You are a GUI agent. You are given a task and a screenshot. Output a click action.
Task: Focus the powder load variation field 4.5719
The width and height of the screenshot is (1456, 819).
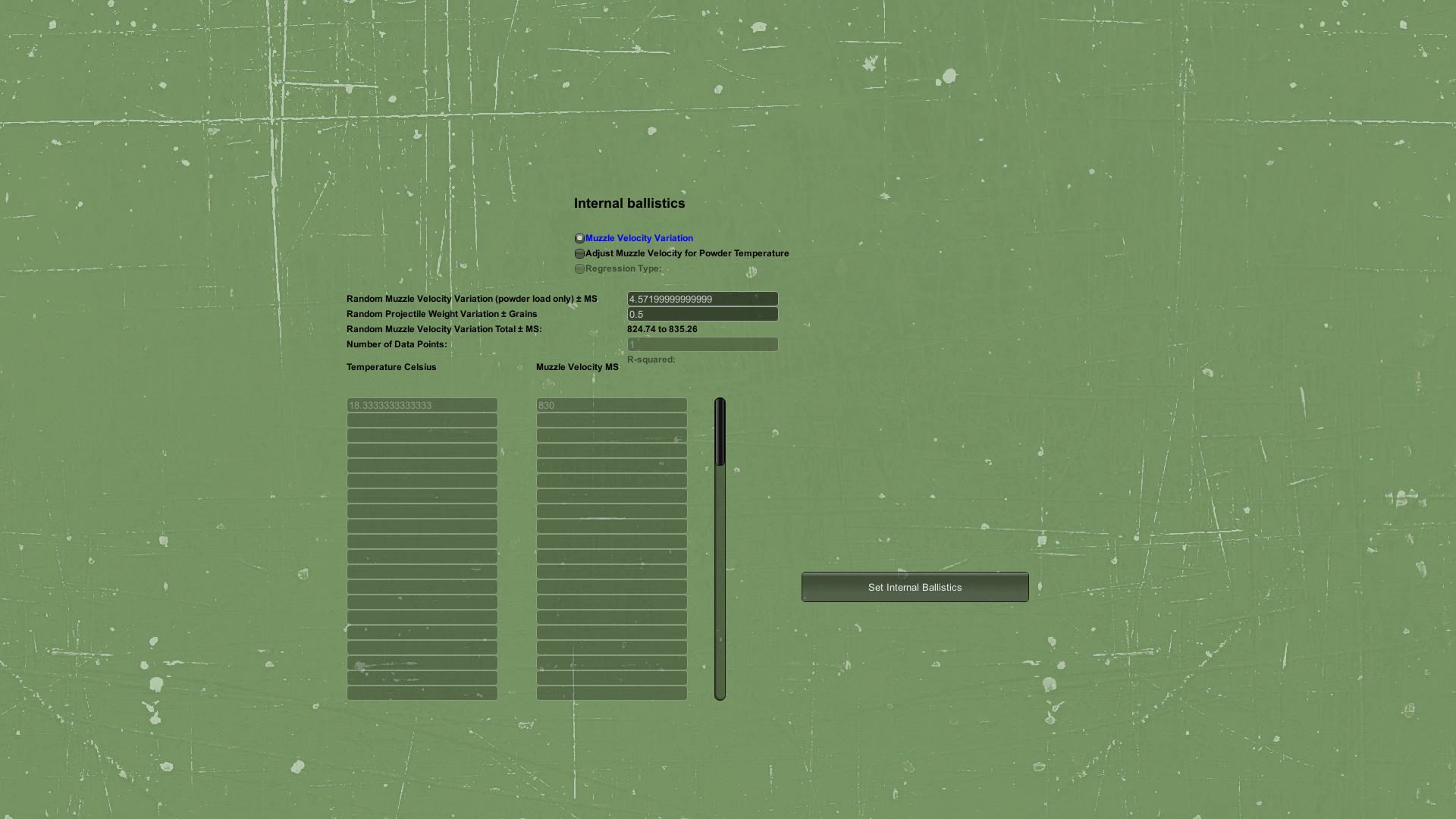tap(702, 299)
